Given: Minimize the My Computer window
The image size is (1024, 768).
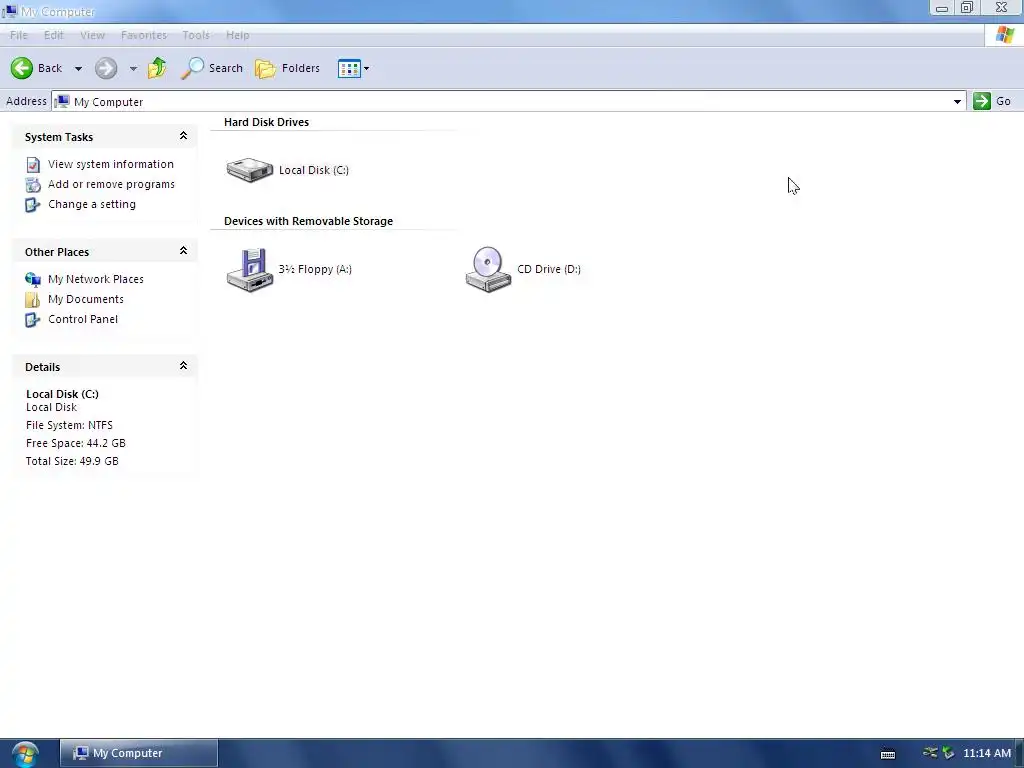Looking at the screenshot, I should click(x=942, y=8).
